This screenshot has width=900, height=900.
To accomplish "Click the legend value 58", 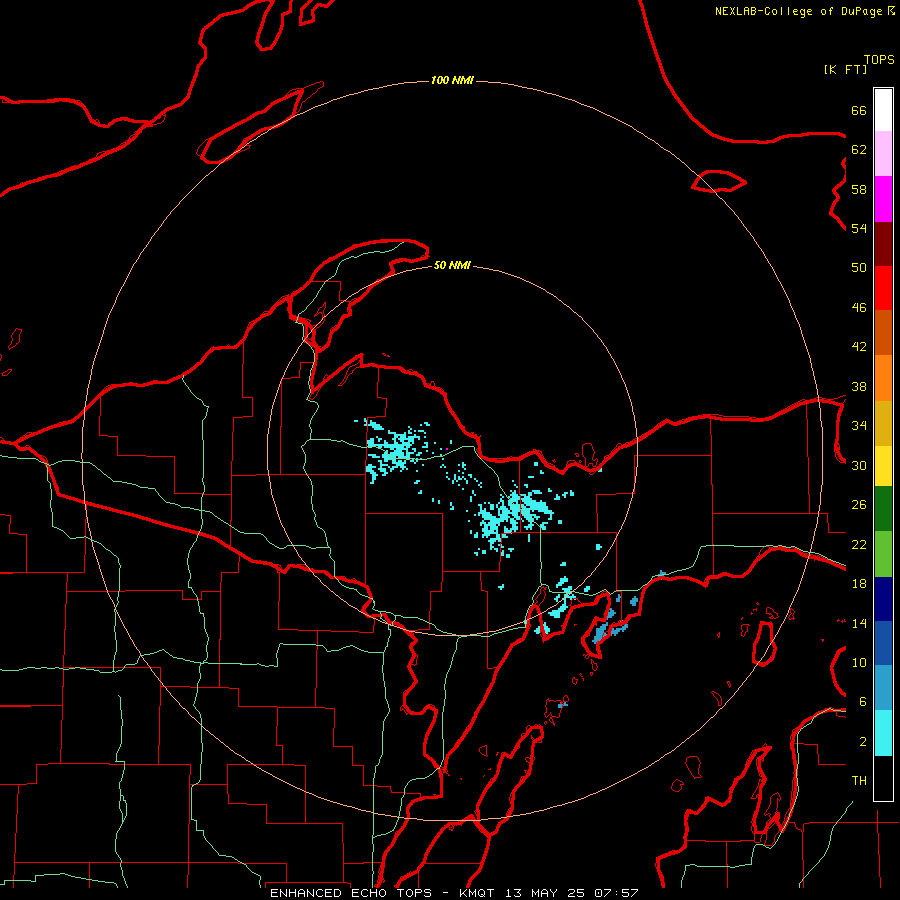I will pos(859,189).
